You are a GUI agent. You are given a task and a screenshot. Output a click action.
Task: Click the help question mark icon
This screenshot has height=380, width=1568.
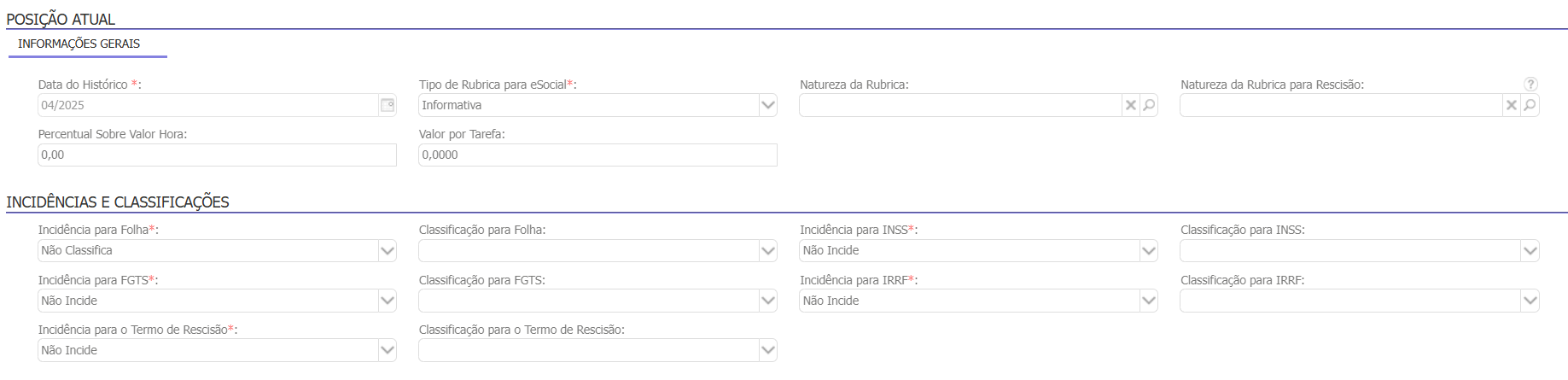point(1530,84)
